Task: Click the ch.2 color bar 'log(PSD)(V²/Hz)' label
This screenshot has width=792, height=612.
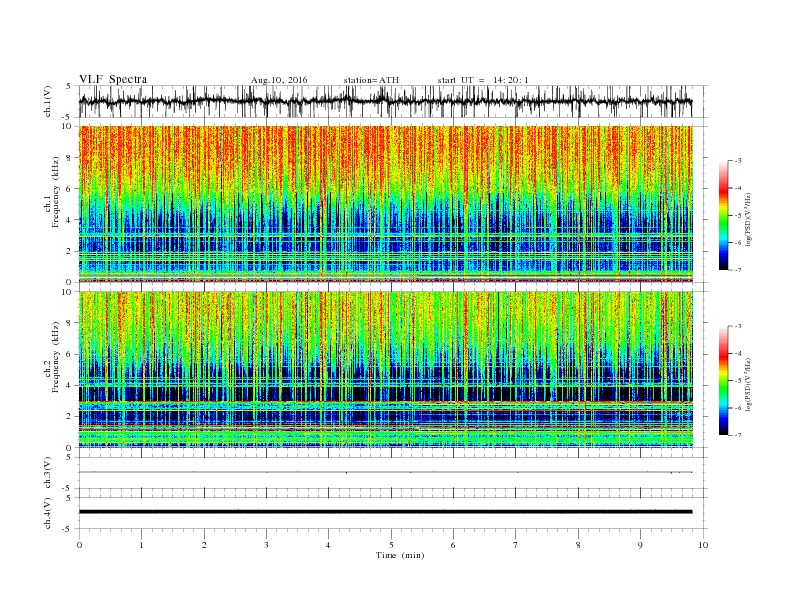Action: click(749, 384)
